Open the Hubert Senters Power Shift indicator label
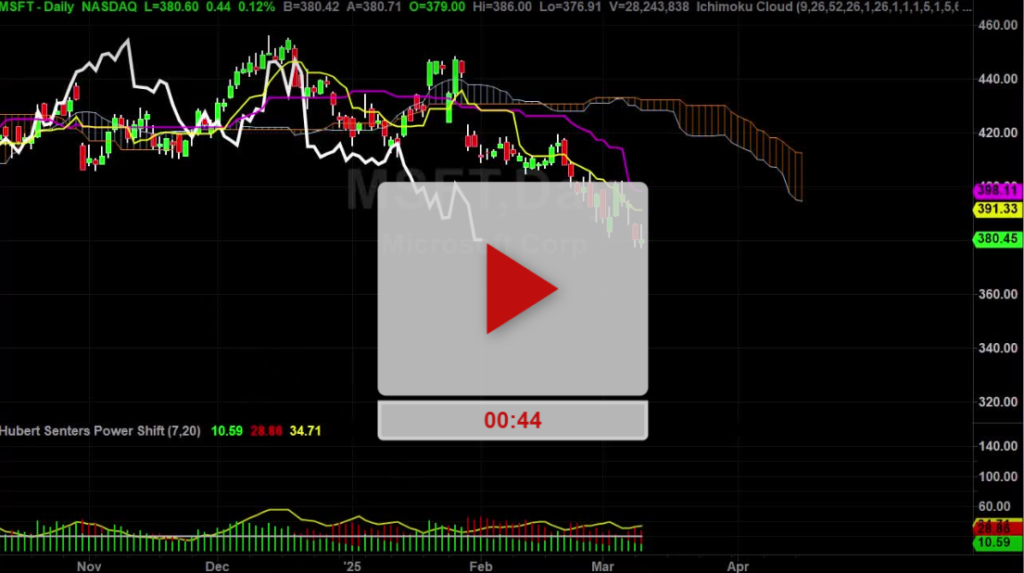 pos(100,431)
